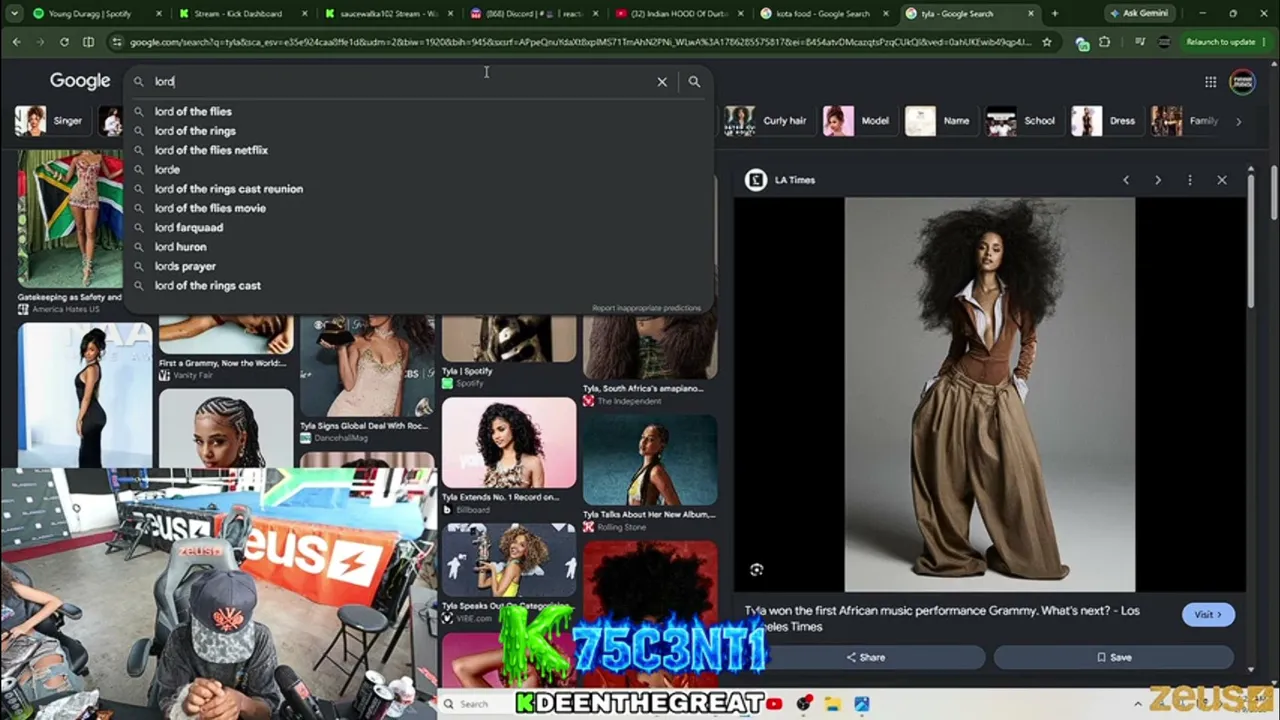Filter images by Family chip
Image resolution: width=1280 pixels, height=720 pixels.
click(1186, 121)
